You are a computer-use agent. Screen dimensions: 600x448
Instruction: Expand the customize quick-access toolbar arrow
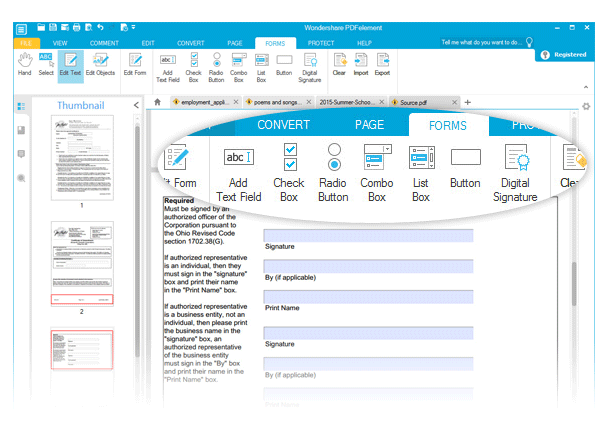click(134, 27)
